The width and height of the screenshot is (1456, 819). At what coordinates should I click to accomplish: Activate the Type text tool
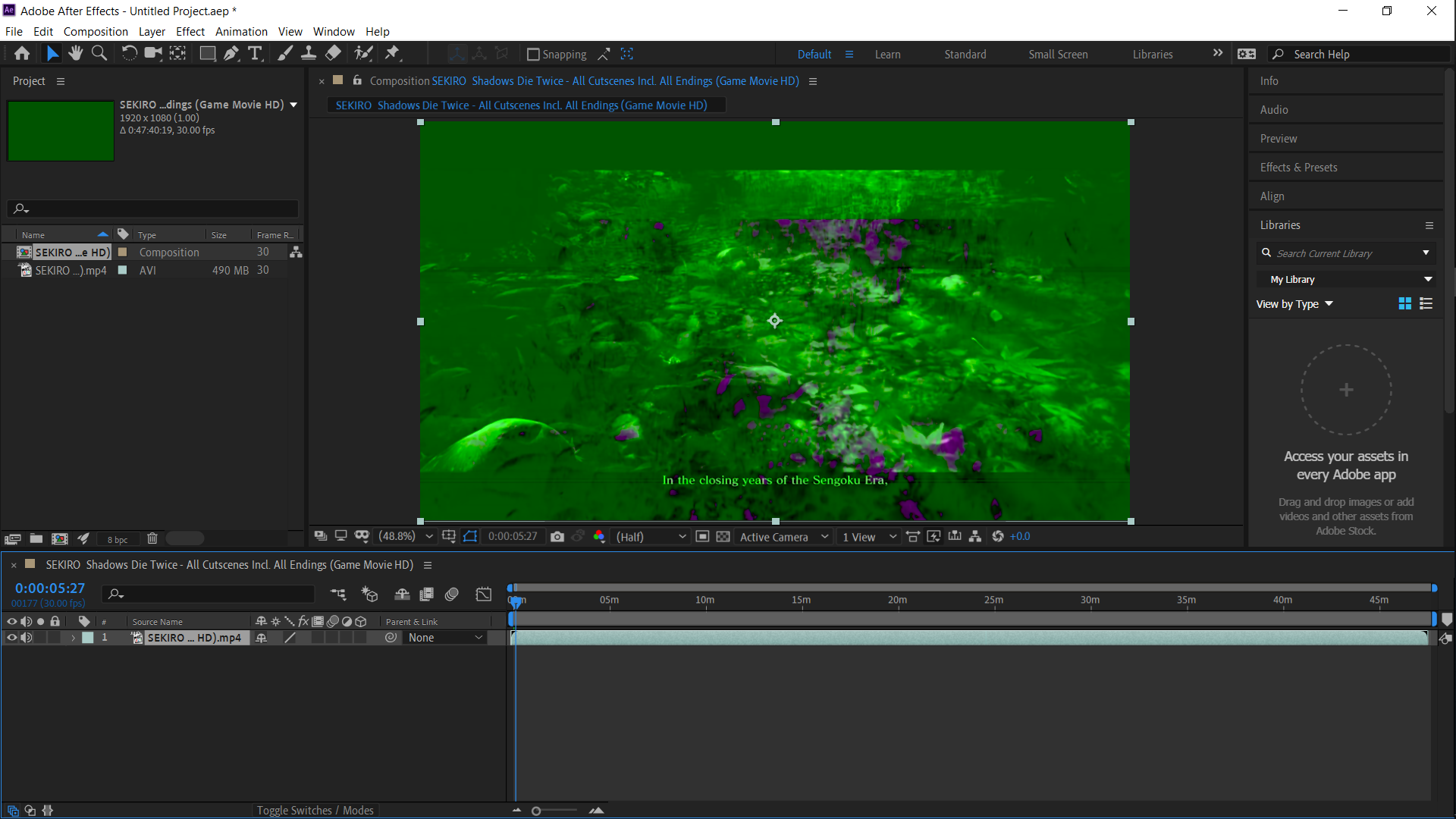click(x=256, y=54)
